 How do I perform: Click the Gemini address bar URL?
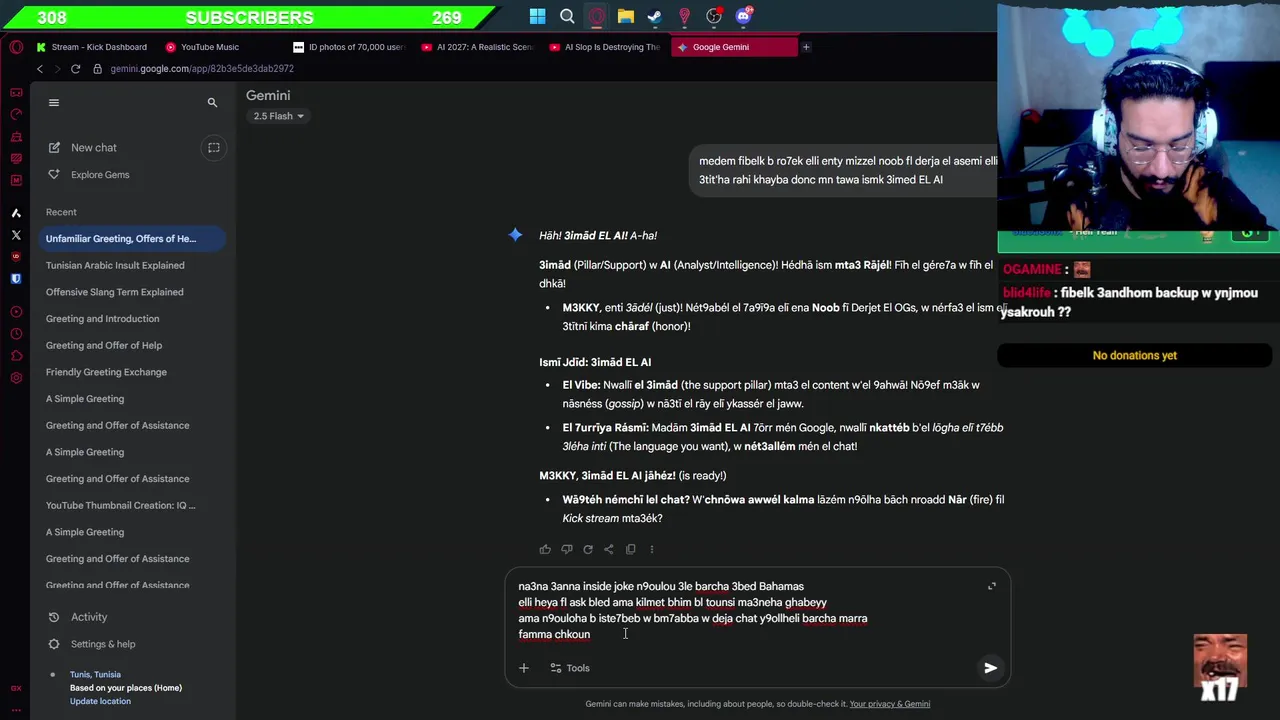[202, 69]
